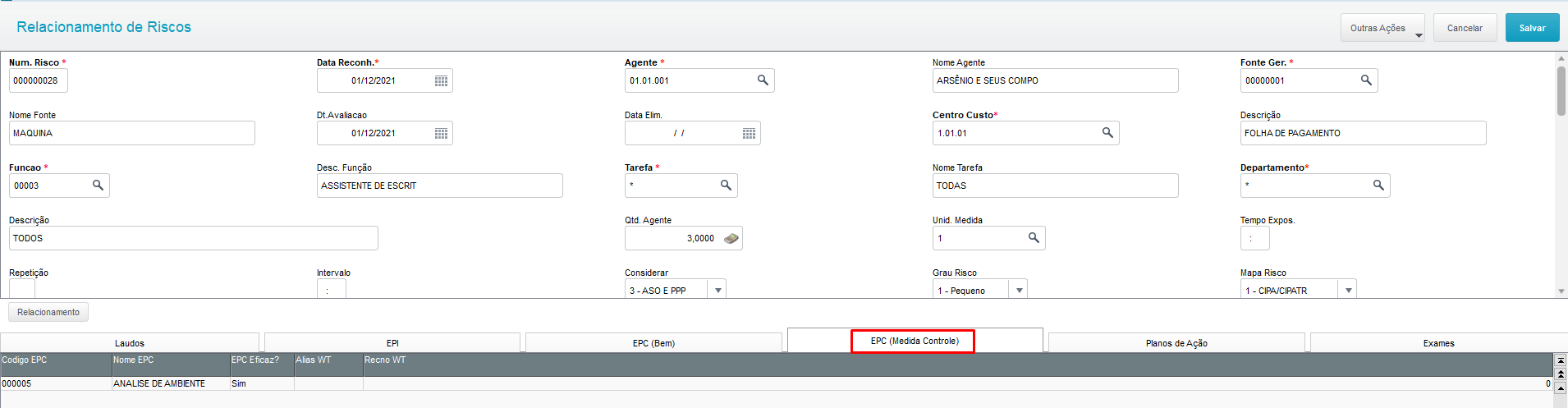Focus the Num. Risco field

pos(39,80)
